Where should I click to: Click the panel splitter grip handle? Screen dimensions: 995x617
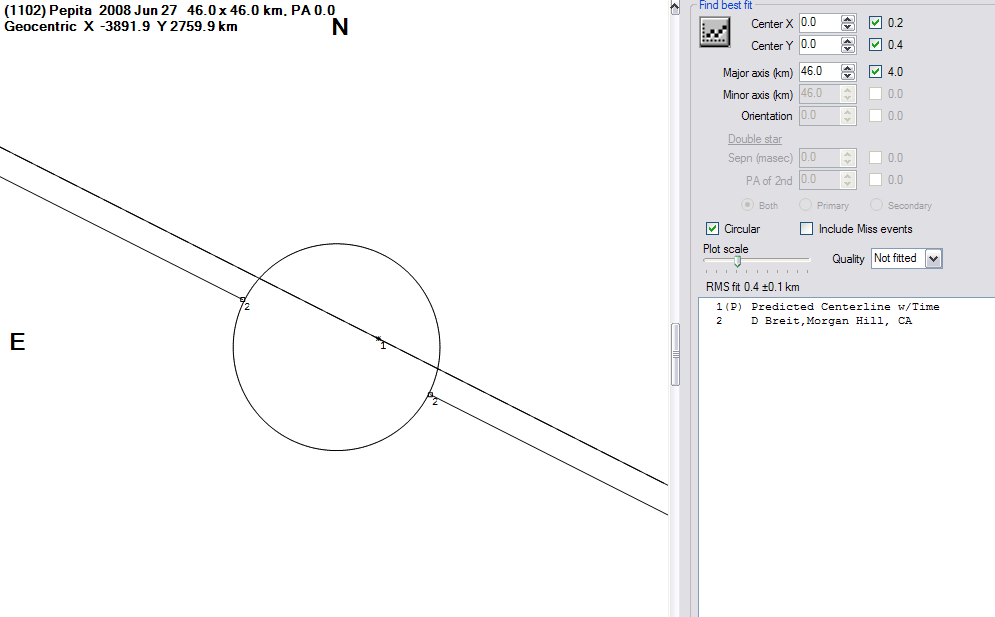[675, 355]
